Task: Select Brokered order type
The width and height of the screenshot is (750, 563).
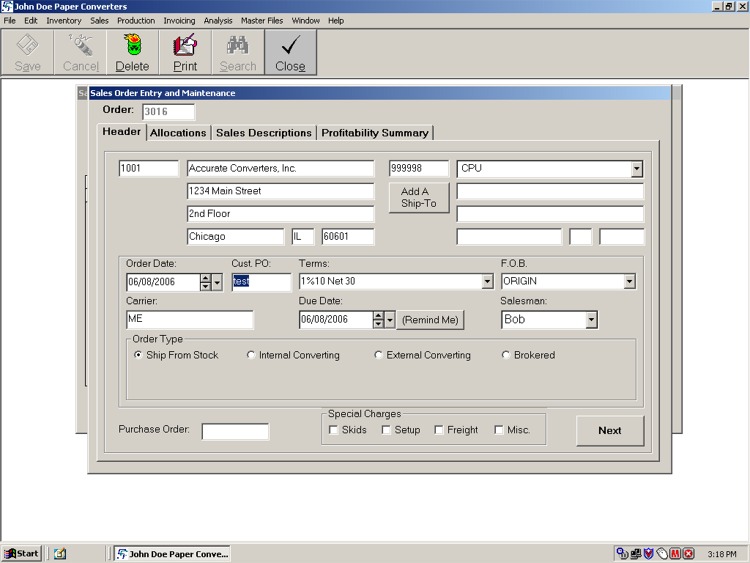Action: [506, 355]
